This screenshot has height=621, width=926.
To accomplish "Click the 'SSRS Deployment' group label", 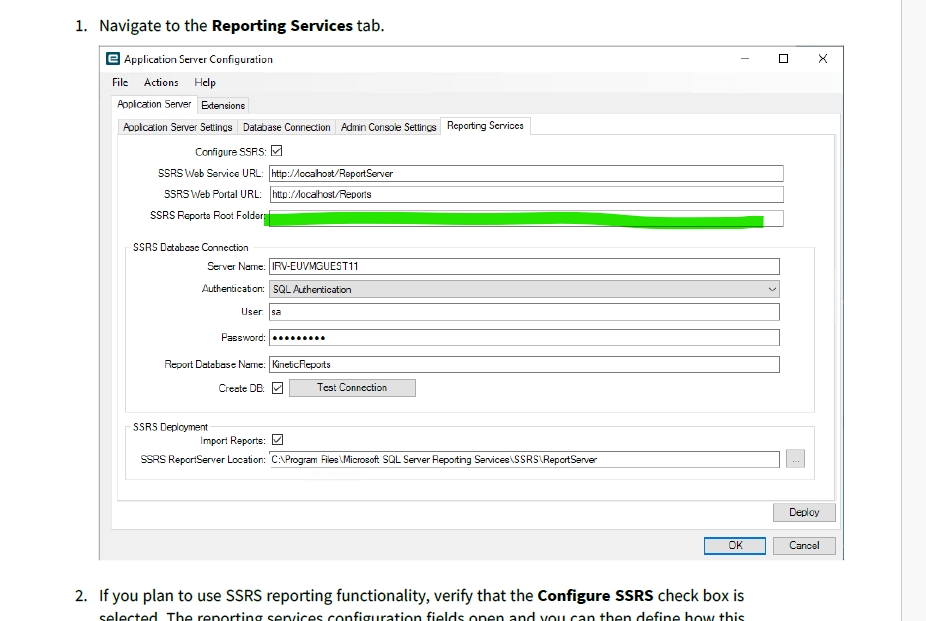I will (170, 427).
